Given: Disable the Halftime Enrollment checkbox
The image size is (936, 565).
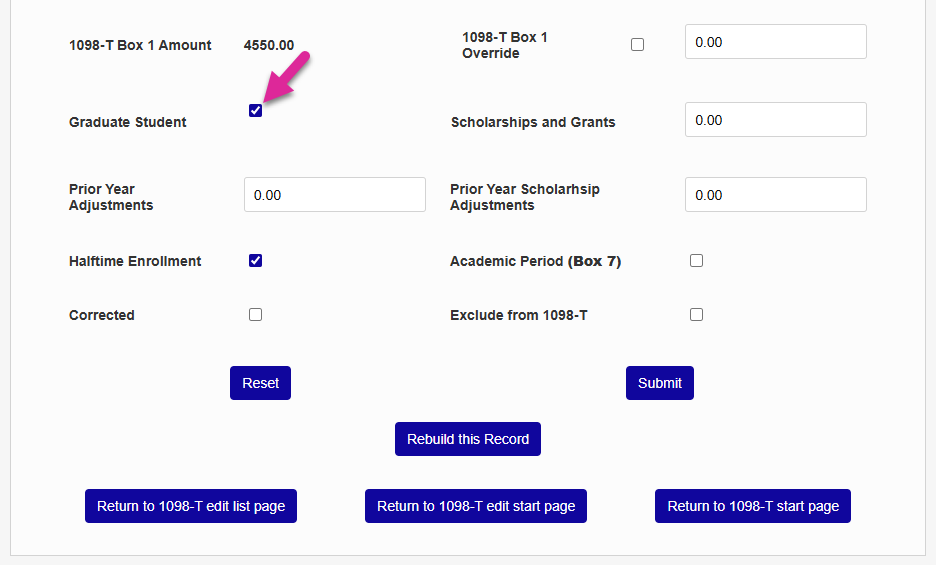Looking at the screenshot, I should pyautogui.click(x=256, y=261).
